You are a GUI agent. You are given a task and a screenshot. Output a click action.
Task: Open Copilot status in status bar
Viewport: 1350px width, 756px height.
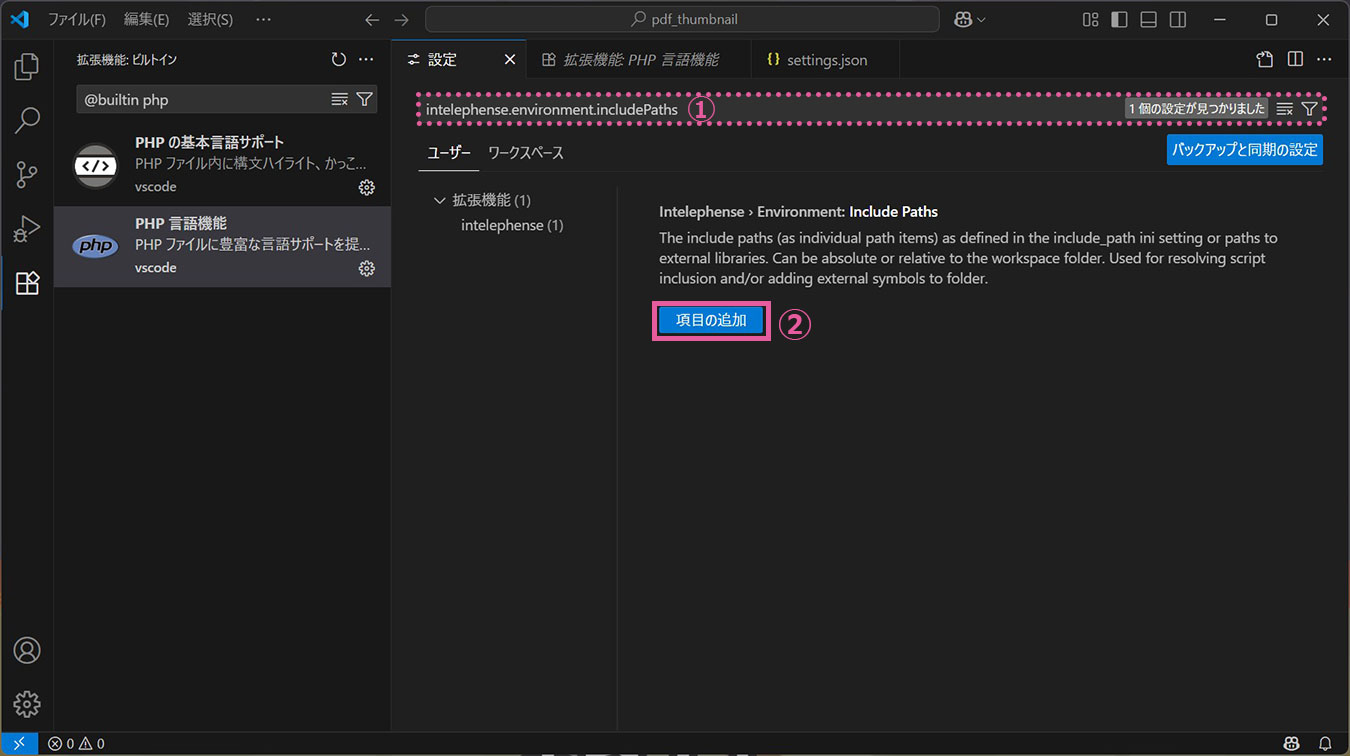click(1292, 743)
